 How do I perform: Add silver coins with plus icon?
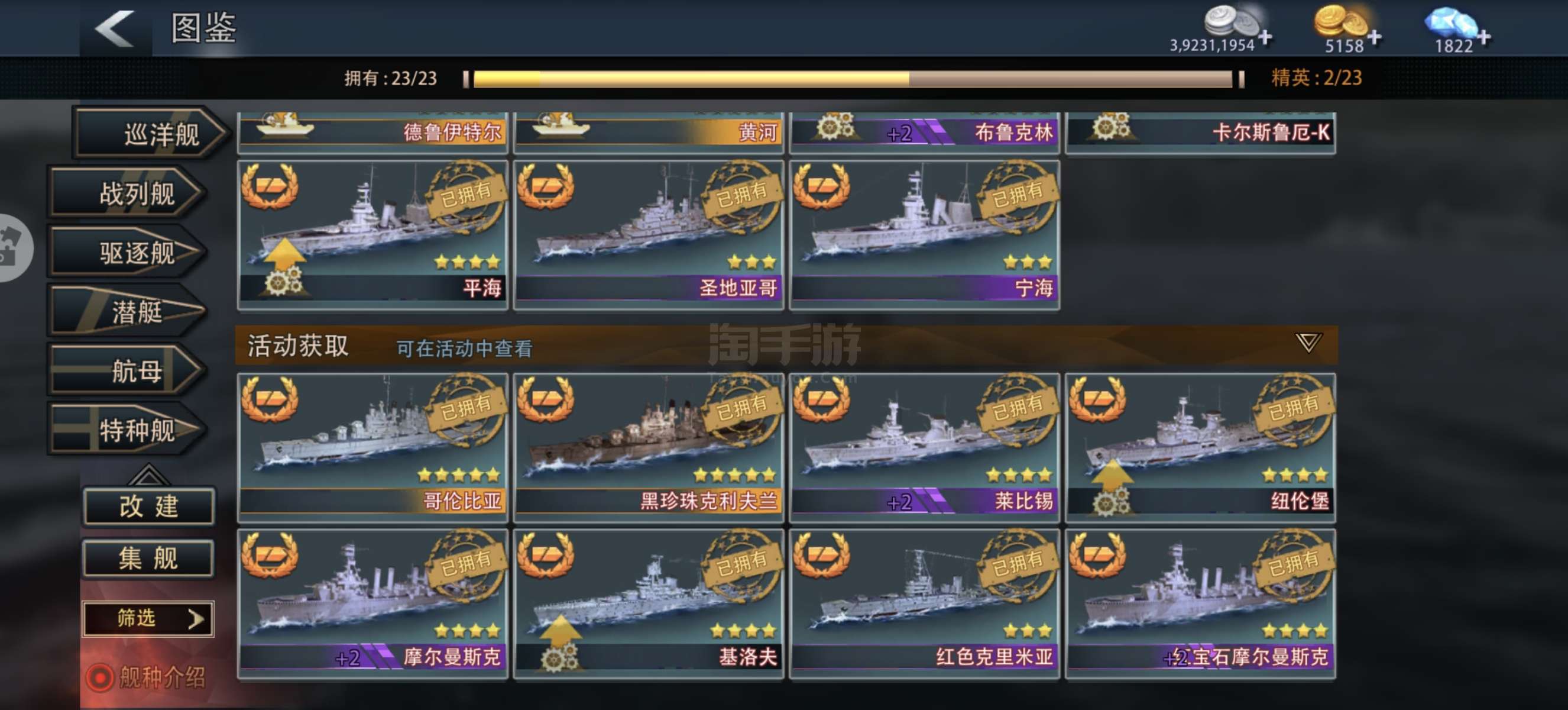(x=1265, y=38)
